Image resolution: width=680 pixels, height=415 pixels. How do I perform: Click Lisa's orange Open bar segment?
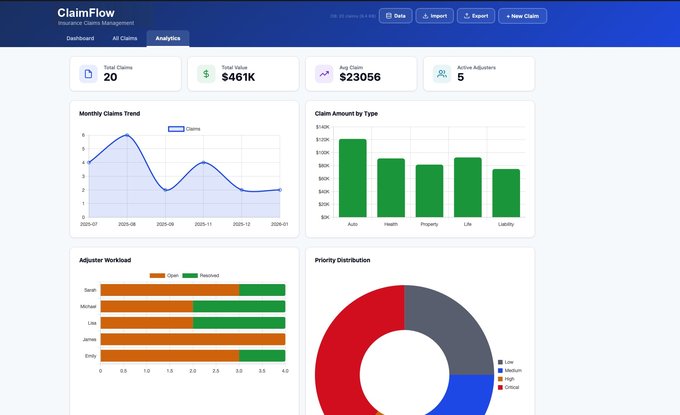point(147,323)
